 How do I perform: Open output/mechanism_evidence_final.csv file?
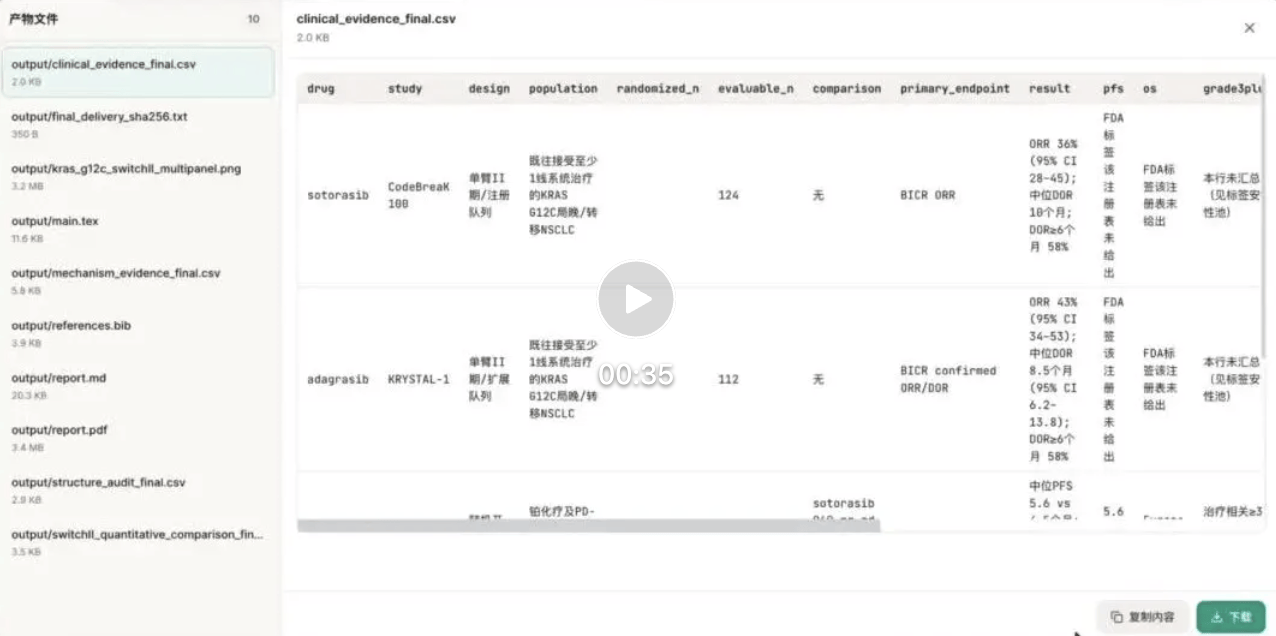click(138, 281)
